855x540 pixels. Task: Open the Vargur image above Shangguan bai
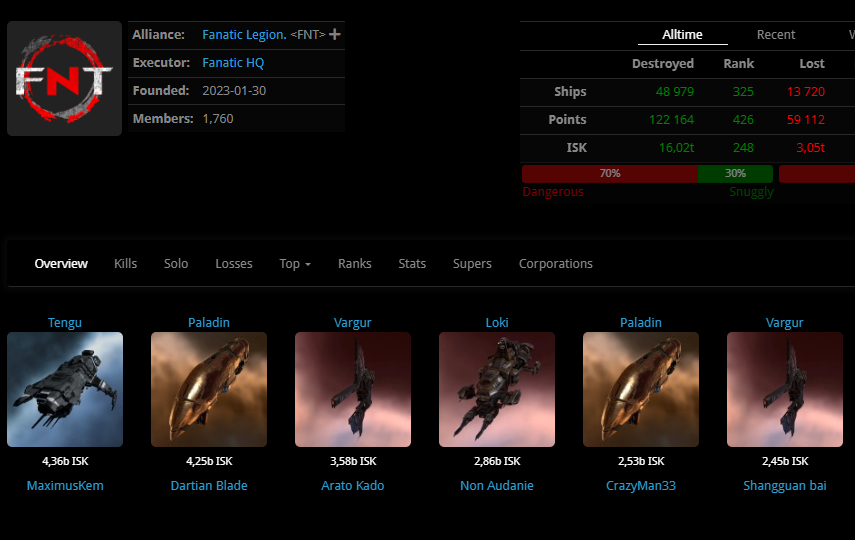point(785,389)
